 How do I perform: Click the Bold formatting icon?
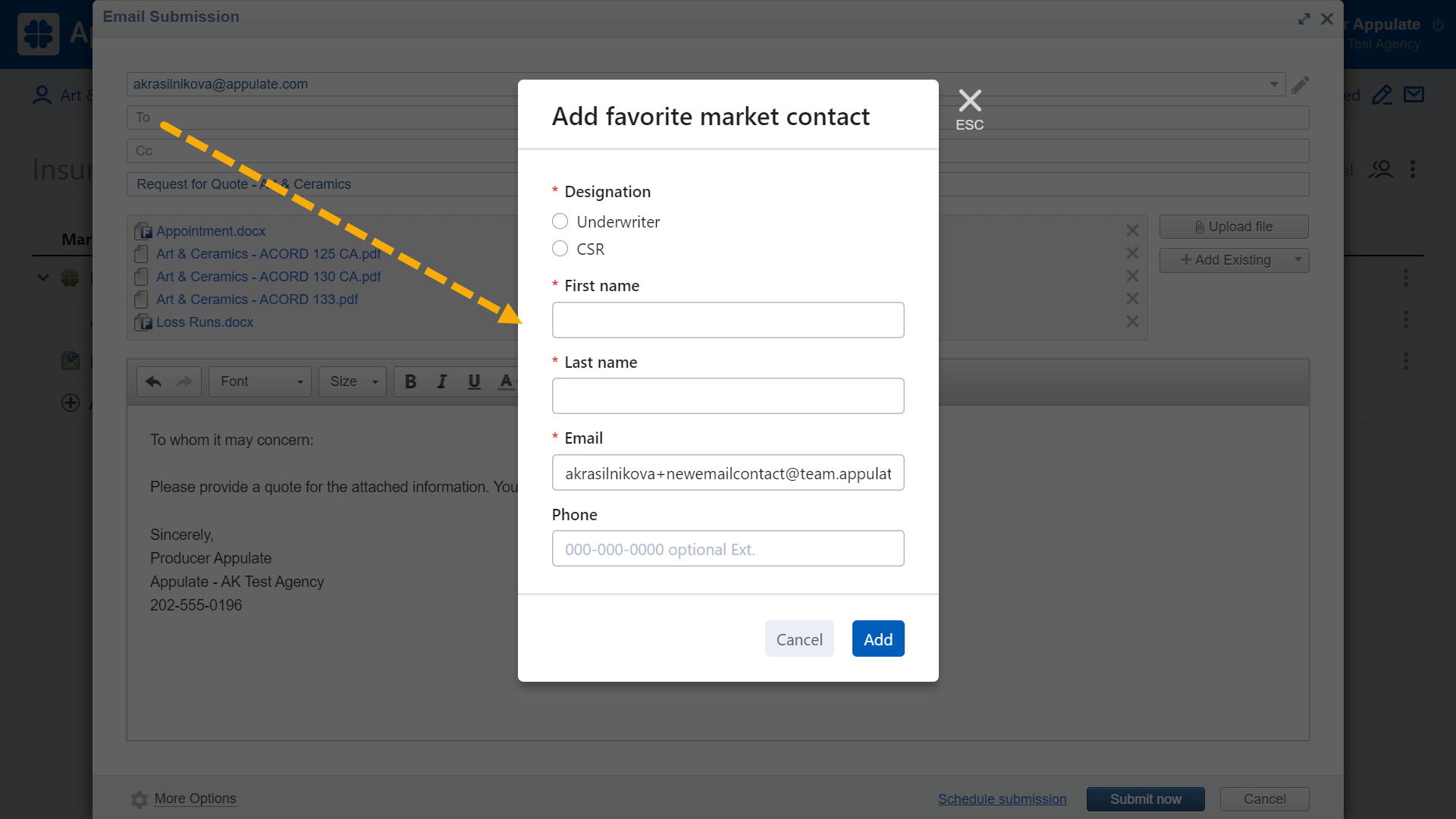click(410, 381)
